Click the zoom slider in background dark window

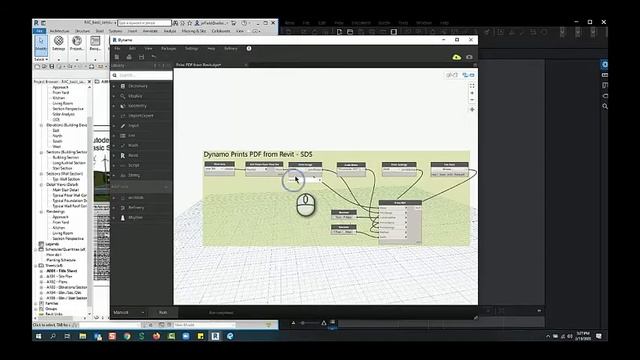(309, 323)
